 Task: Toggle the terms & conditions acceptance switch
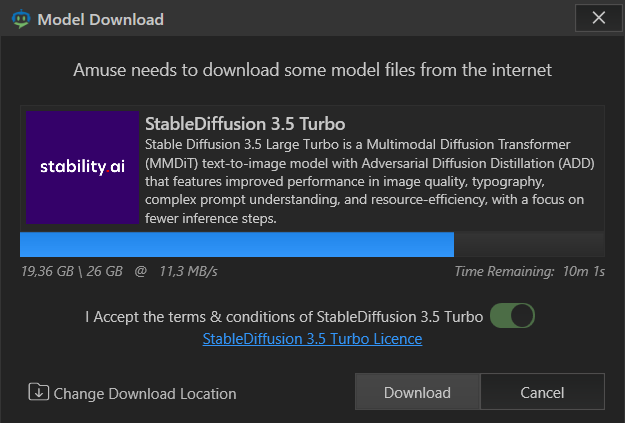(512, 315)
